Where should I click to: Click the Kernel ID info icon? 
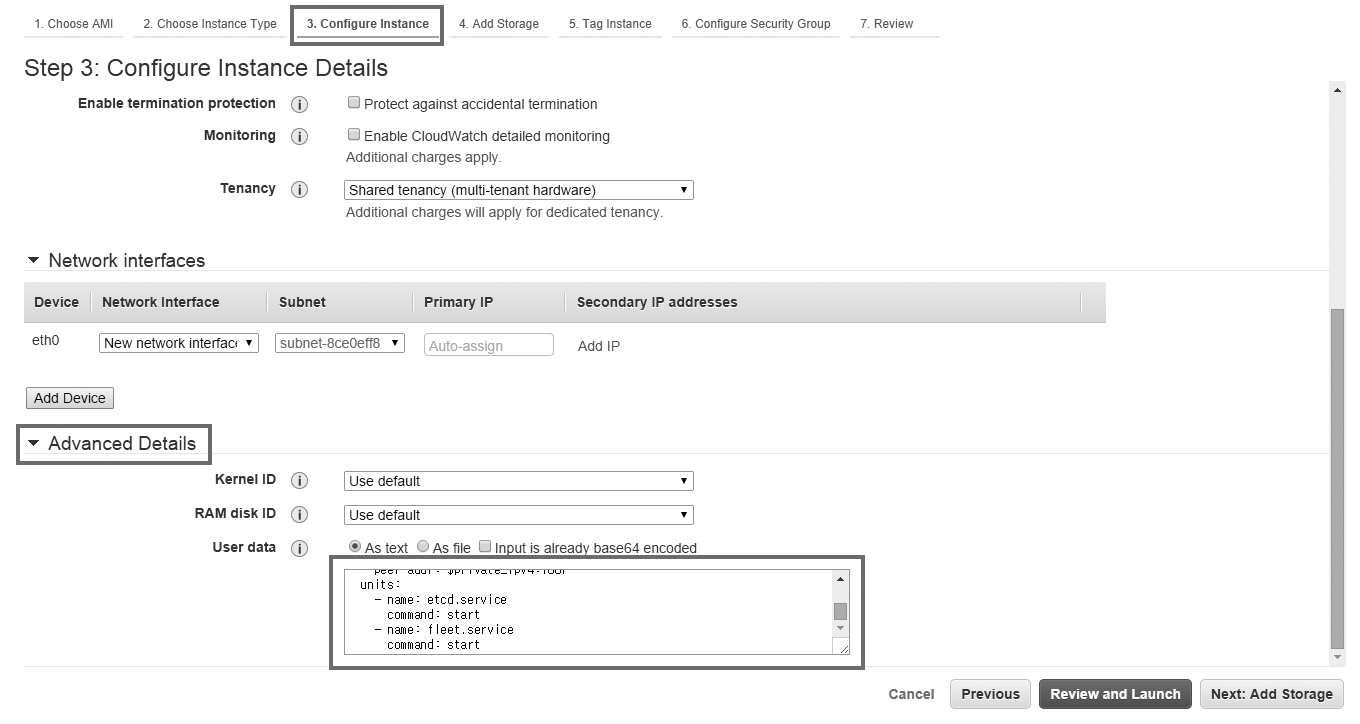pos(299,481)
